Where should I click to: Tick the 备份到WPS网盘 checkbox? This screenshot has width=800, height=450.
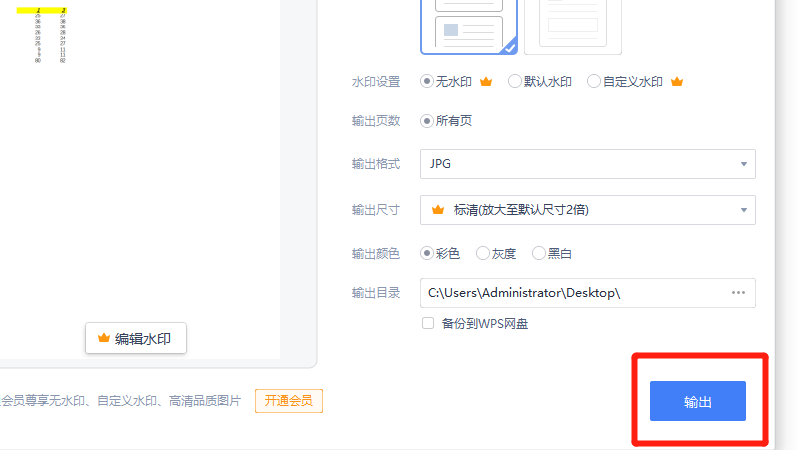coord(428,324)
